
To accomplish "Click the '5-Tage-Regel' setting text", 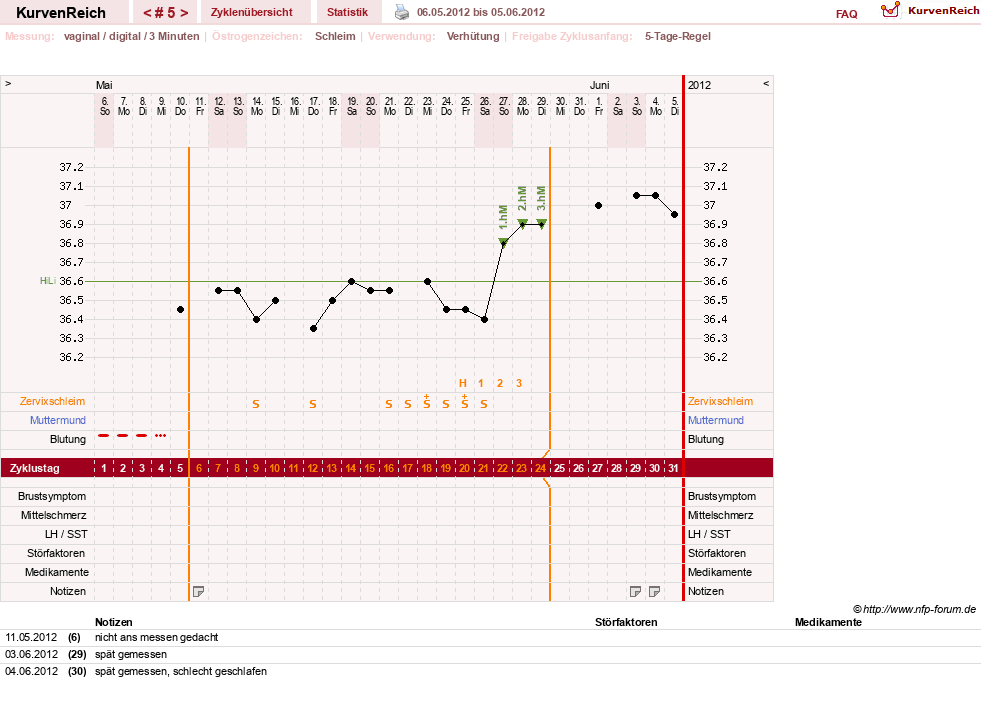I will pos(678,36).
